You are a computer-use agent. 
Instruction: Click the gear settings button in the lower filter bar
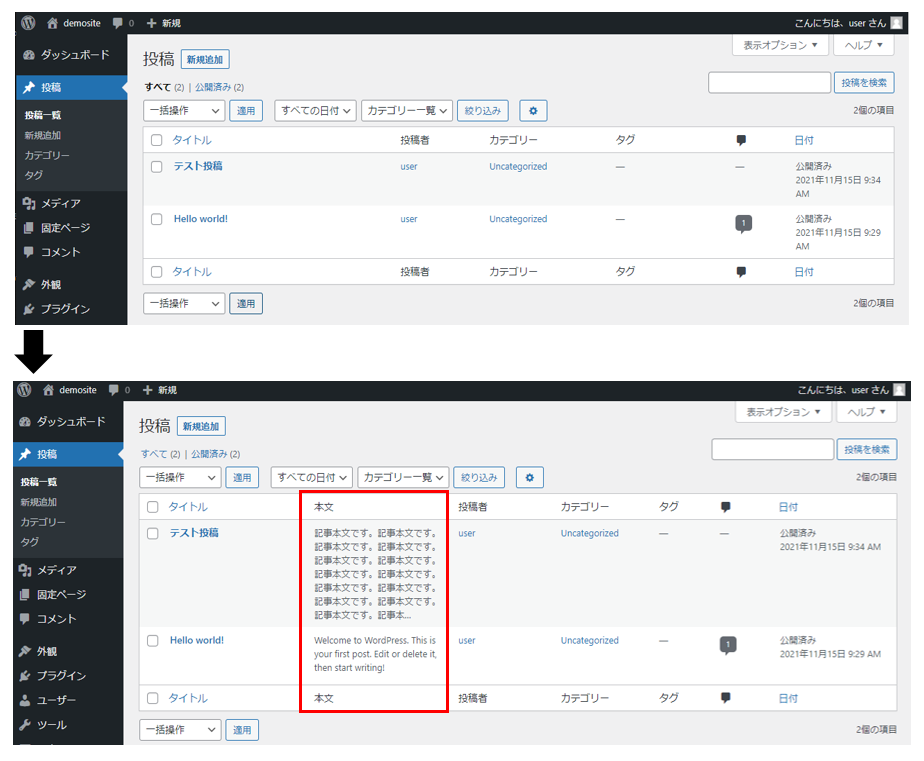coord(529,478)
